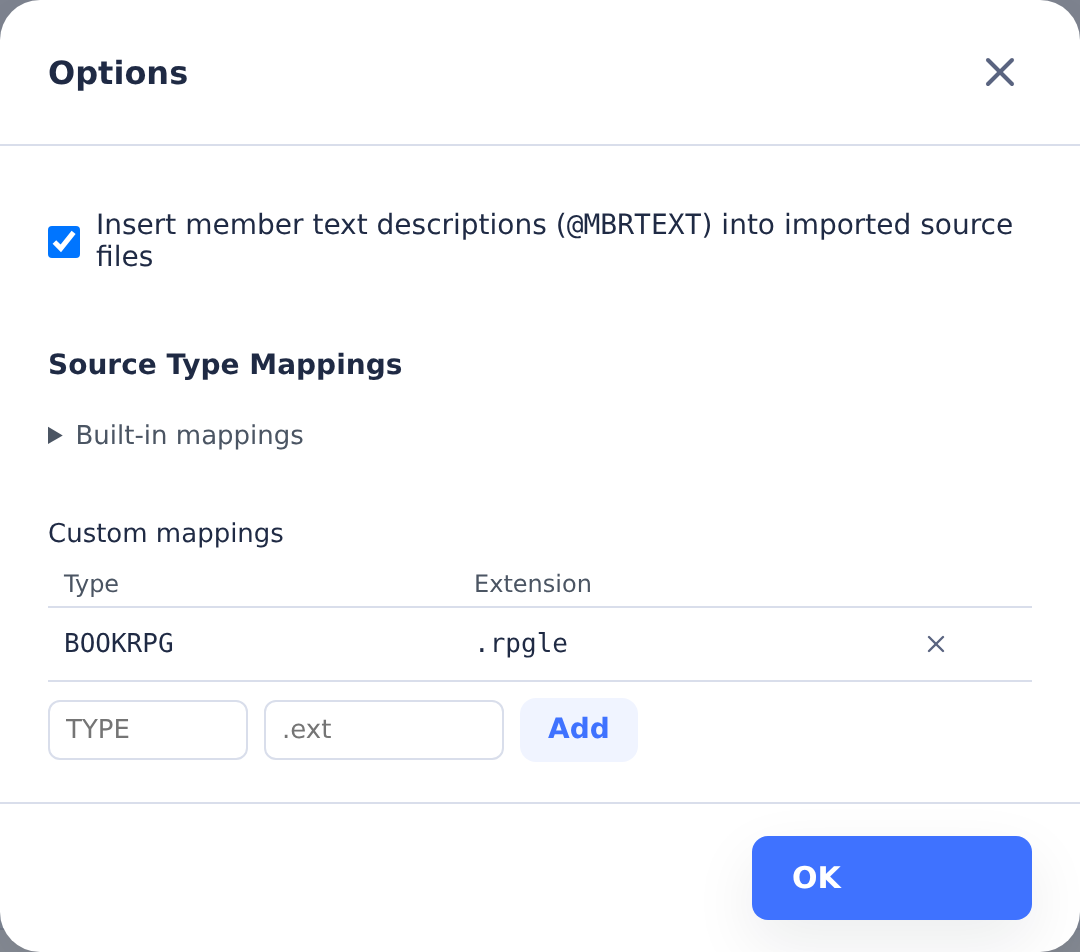Uncheck Insert member text descriptions checkbox
Viewport: 1080px width, 952px height.
point(64,242)
